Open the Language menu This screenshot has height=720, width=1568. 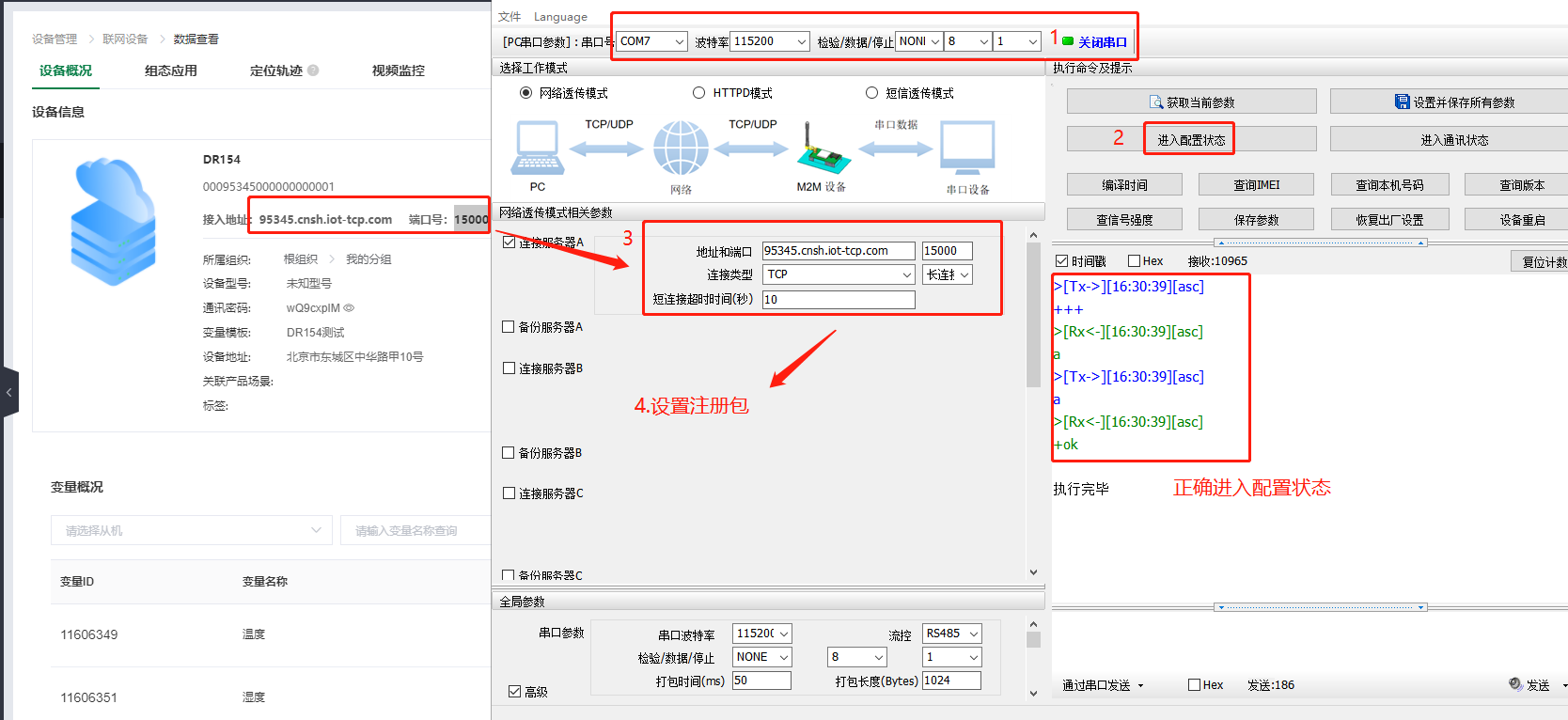tap(560, 17)
